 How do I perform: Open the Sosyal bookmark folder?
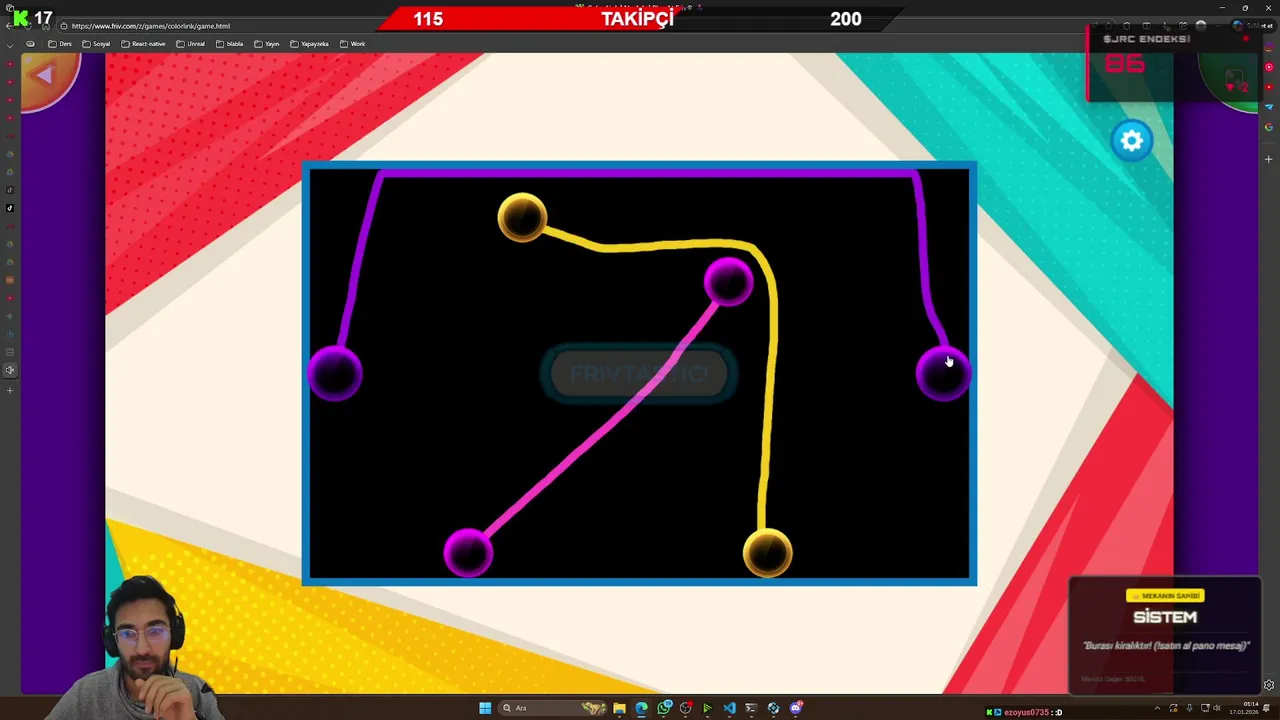pyautogui.click(x=96, y=44)
